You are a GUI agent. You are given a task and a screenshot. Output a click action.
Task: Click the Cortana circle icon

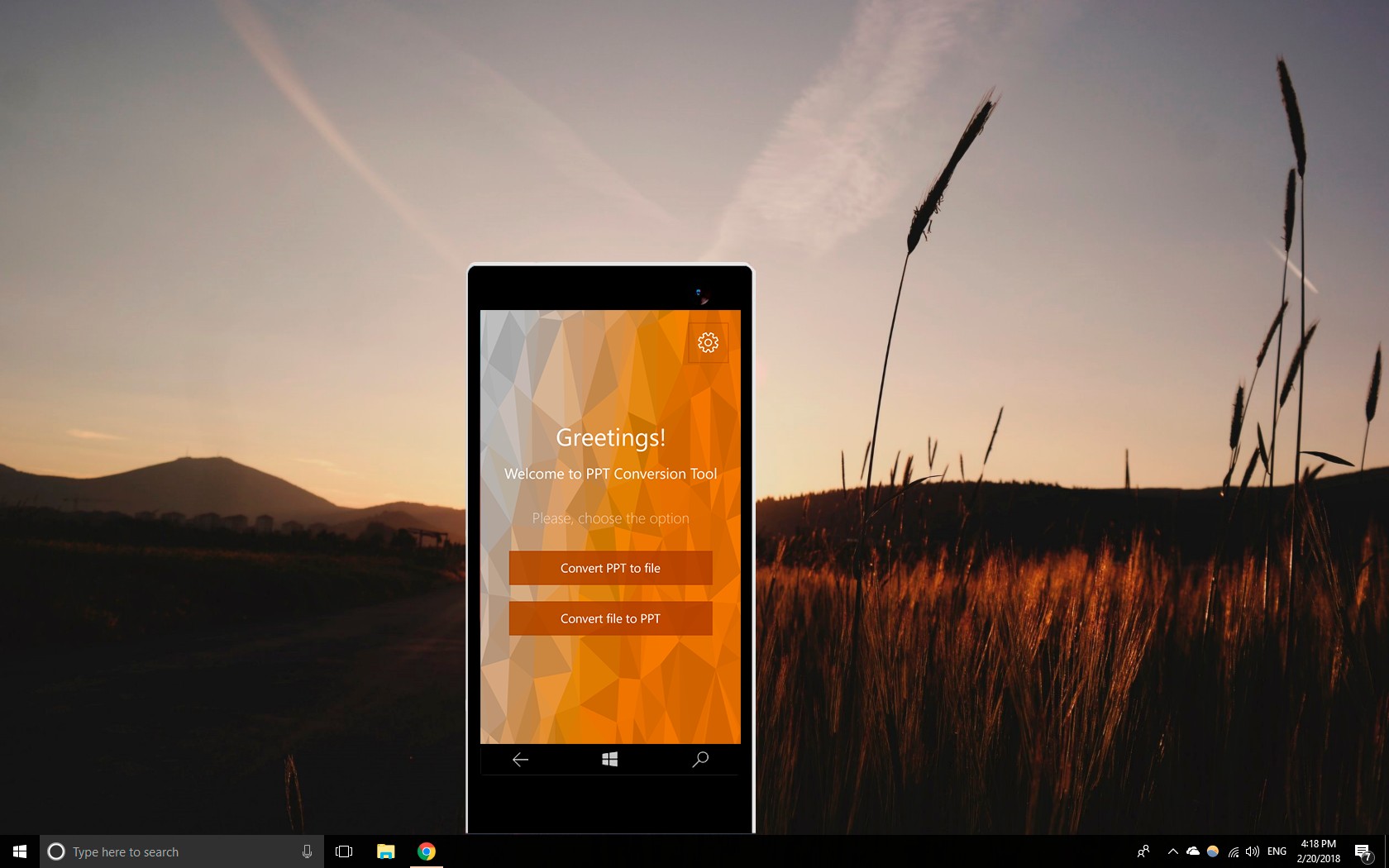pos(56,851)
